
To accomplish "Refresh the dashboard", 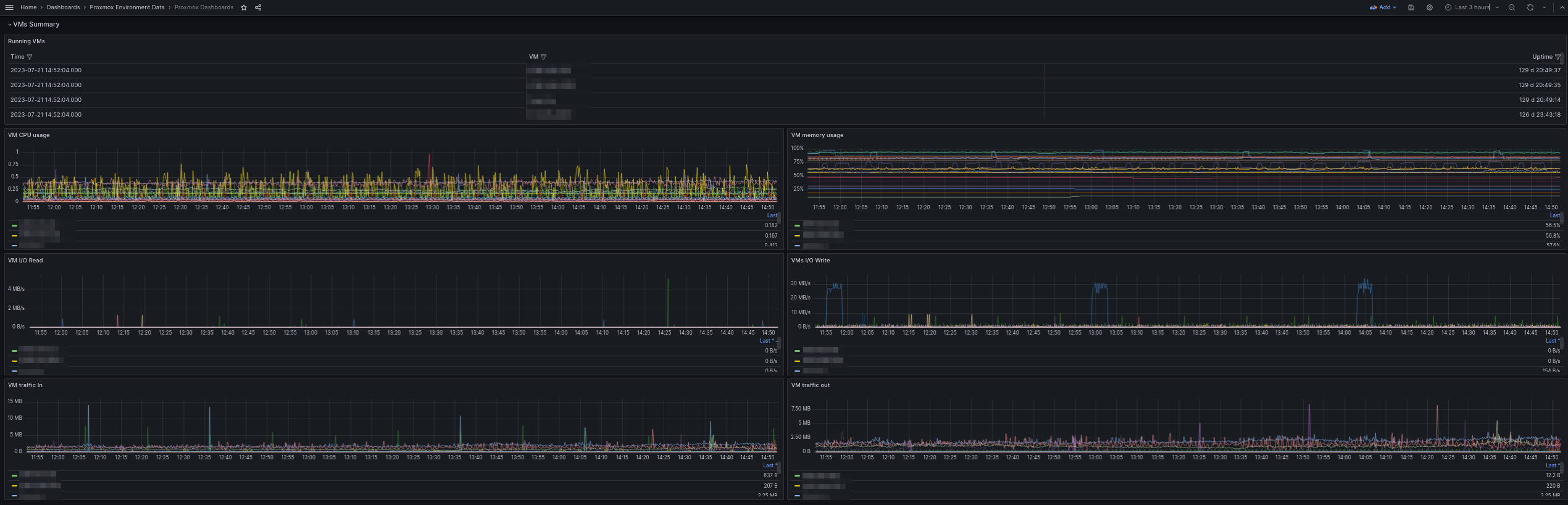I will pyautogui.click(x=1530, y=7).
